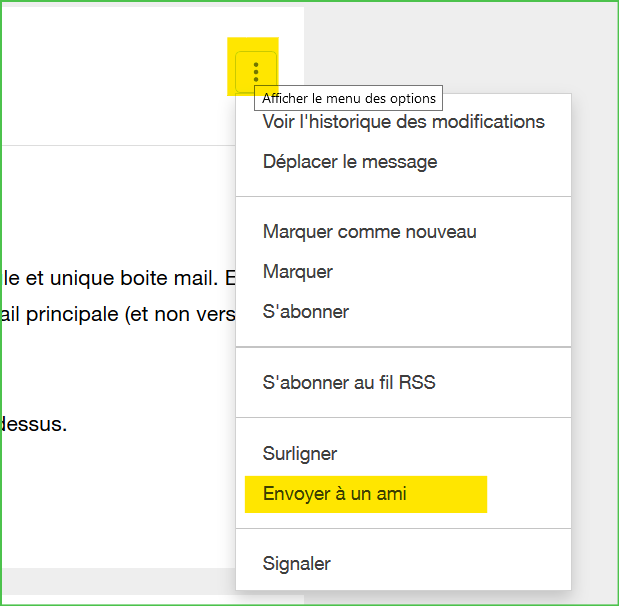Choose "S'abonner au fil RSS"

tap(349, 383)
